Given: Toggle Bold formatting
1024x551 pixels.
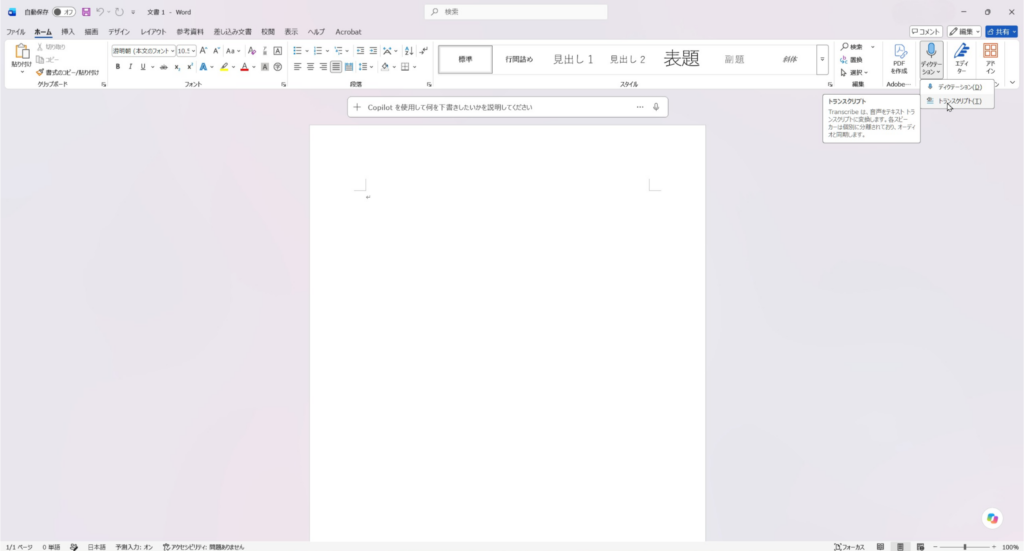Looking at the screenshot, I should click(x=118, y=67).
